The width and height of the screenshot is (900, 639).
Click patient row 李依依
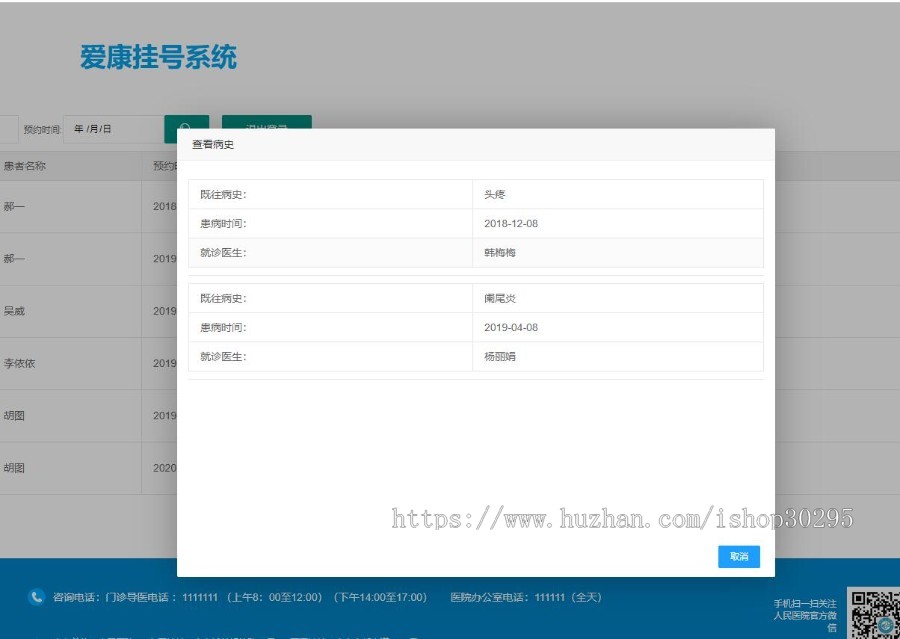(x=20, y=363)
